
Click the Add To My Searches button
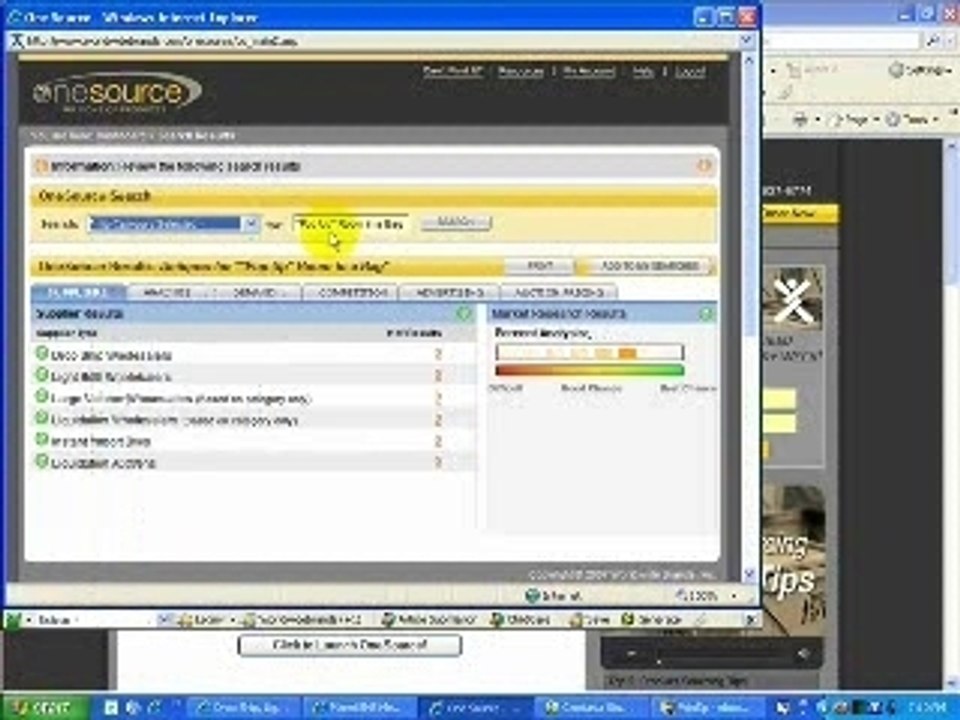point(649,266)
